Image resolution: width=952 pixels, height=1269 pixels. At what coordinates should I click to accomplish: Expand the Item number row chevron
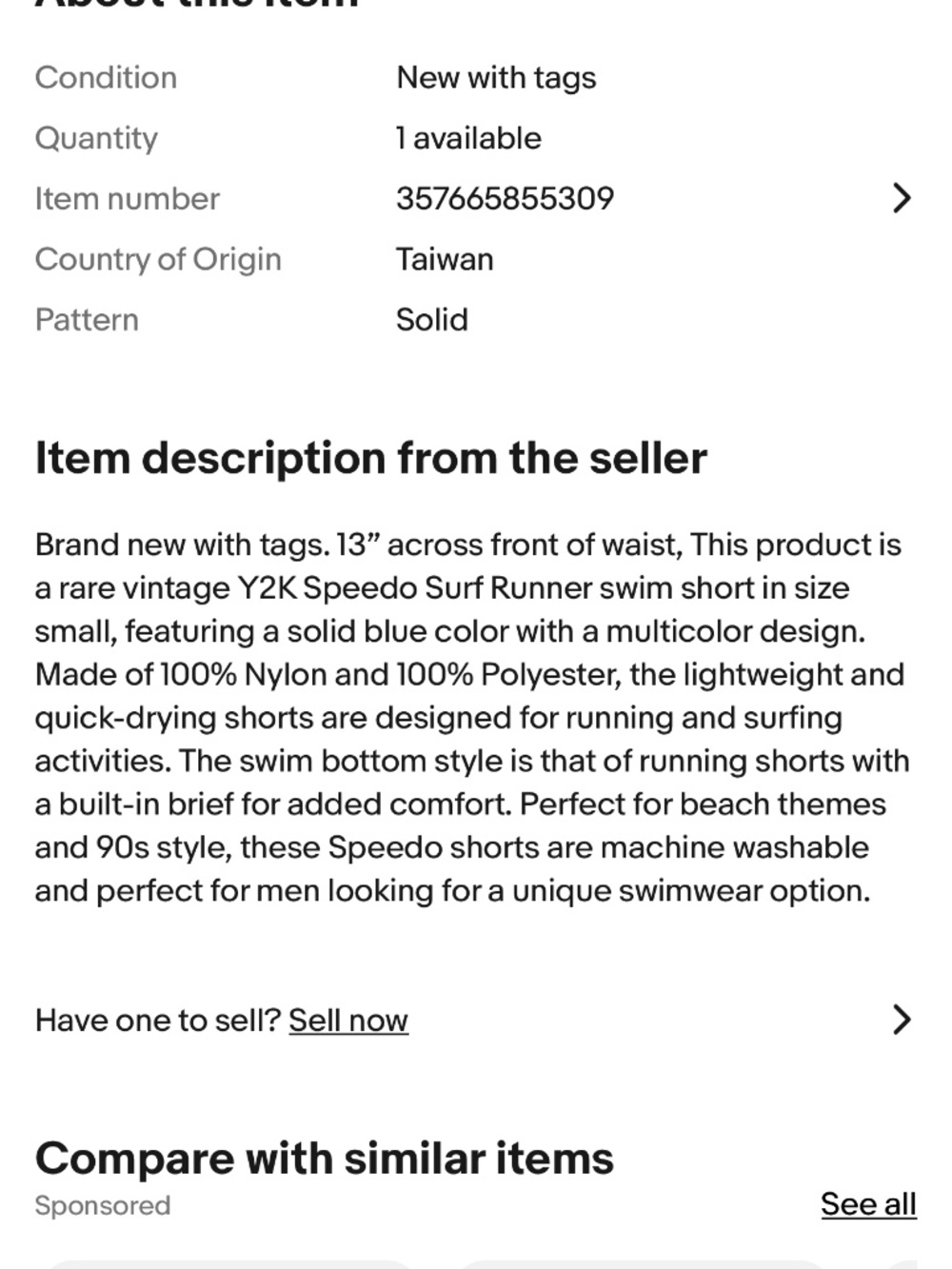(x=901, y=198)
